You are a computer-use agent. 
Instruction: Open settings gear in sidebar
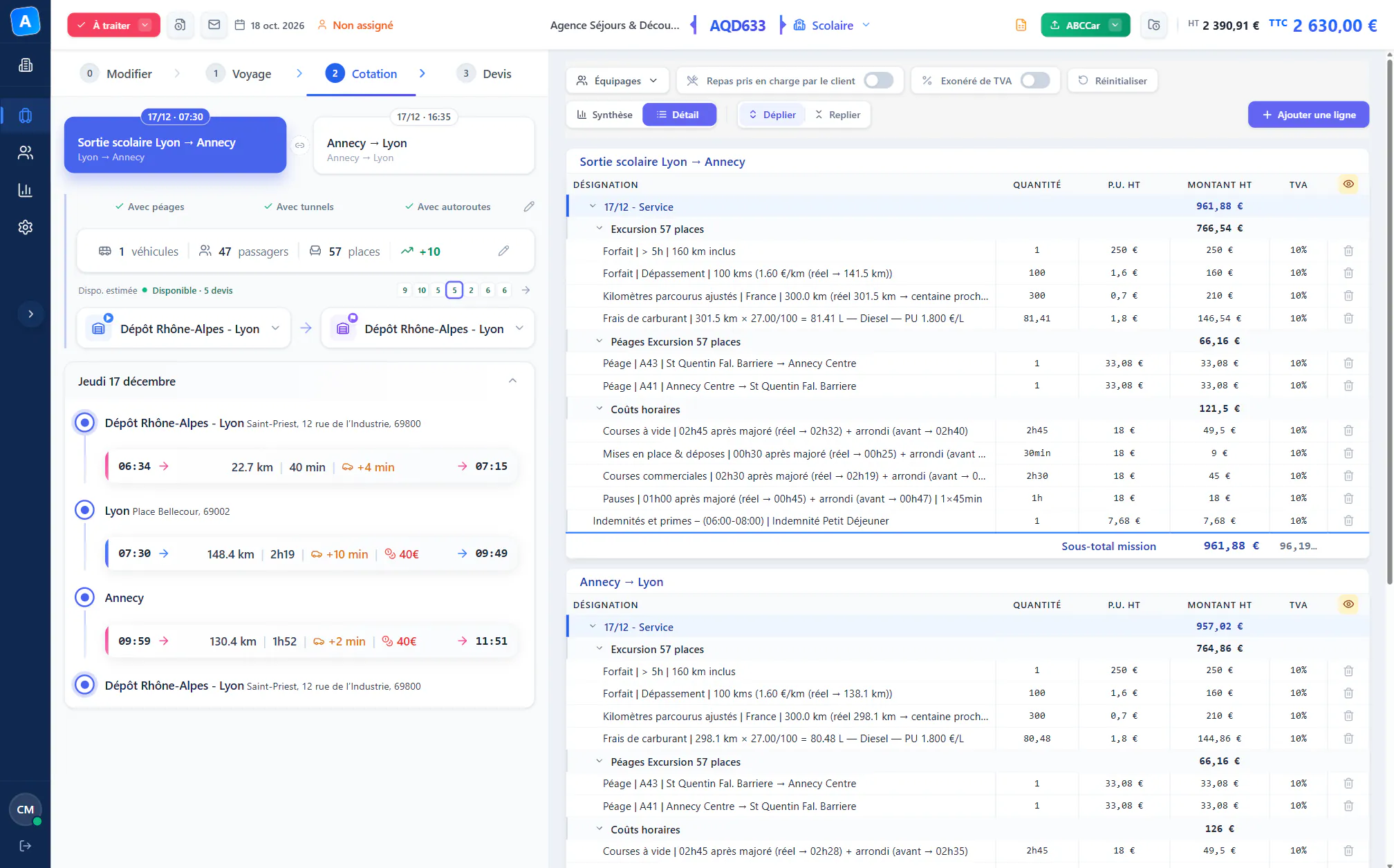26,227
